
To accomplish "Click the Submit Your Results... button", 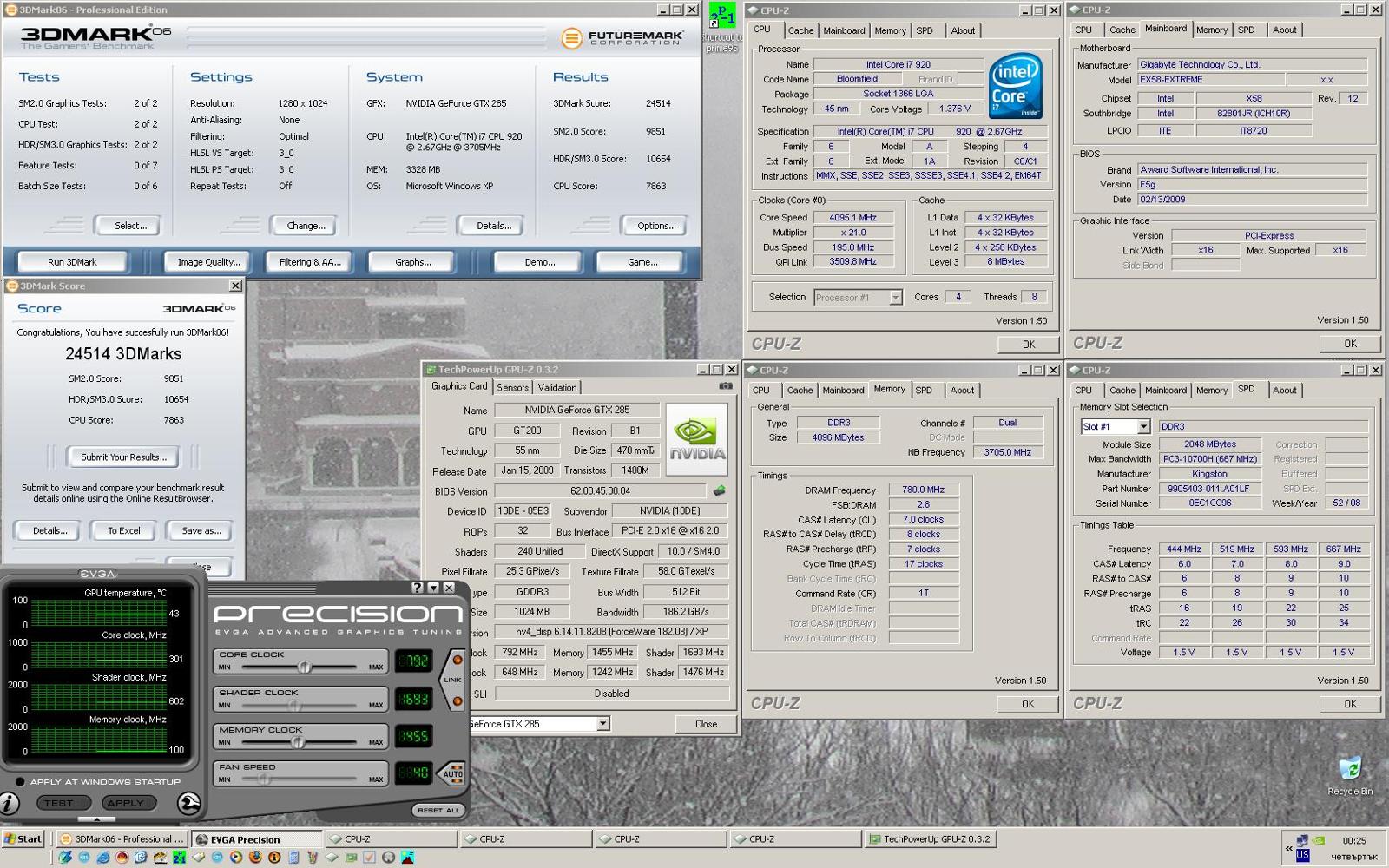I will click(124, 457).
